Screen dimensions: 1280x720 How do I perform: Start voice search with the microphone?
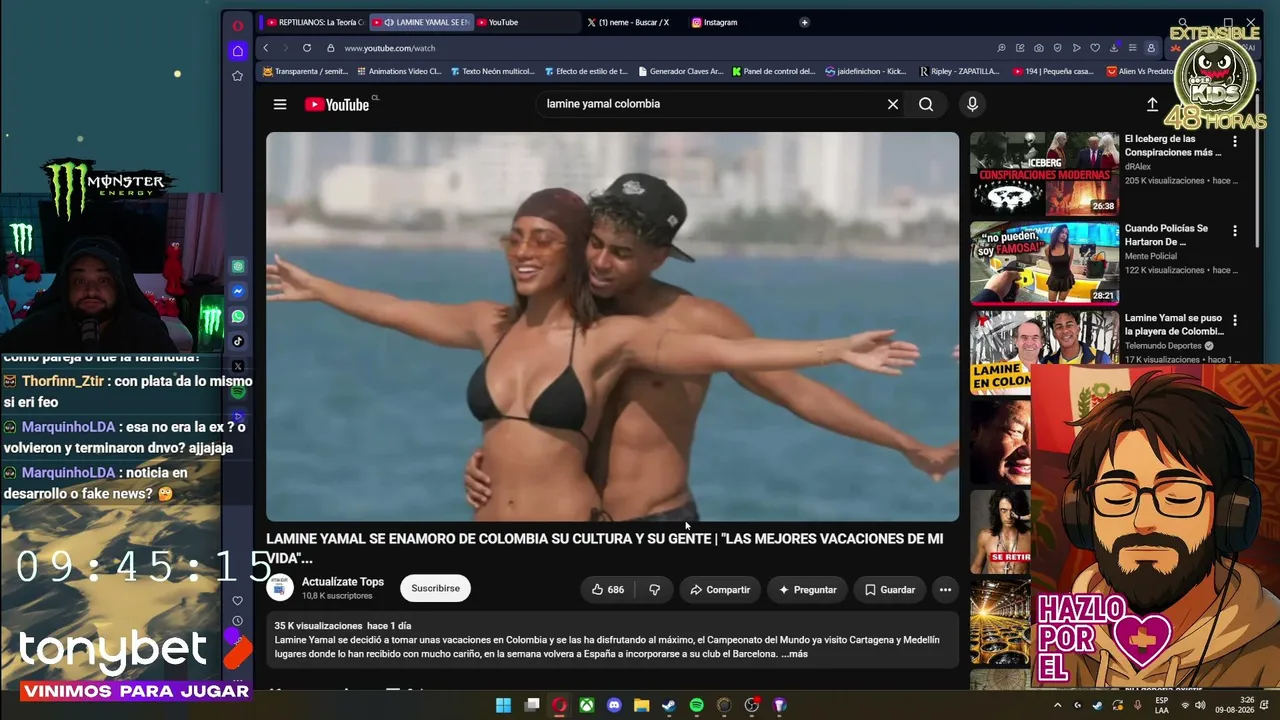(972, 104)
